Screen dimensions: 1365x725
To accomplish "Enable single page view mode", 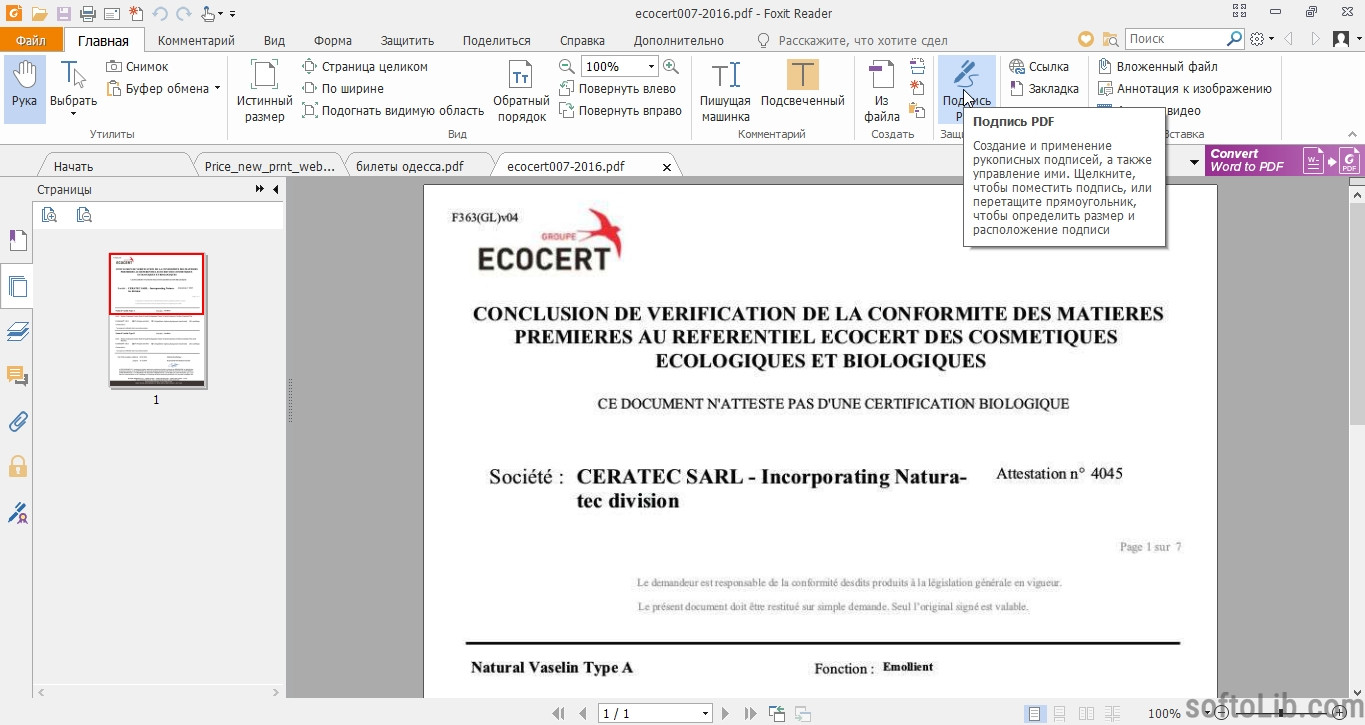I will tap(1035, 713).
